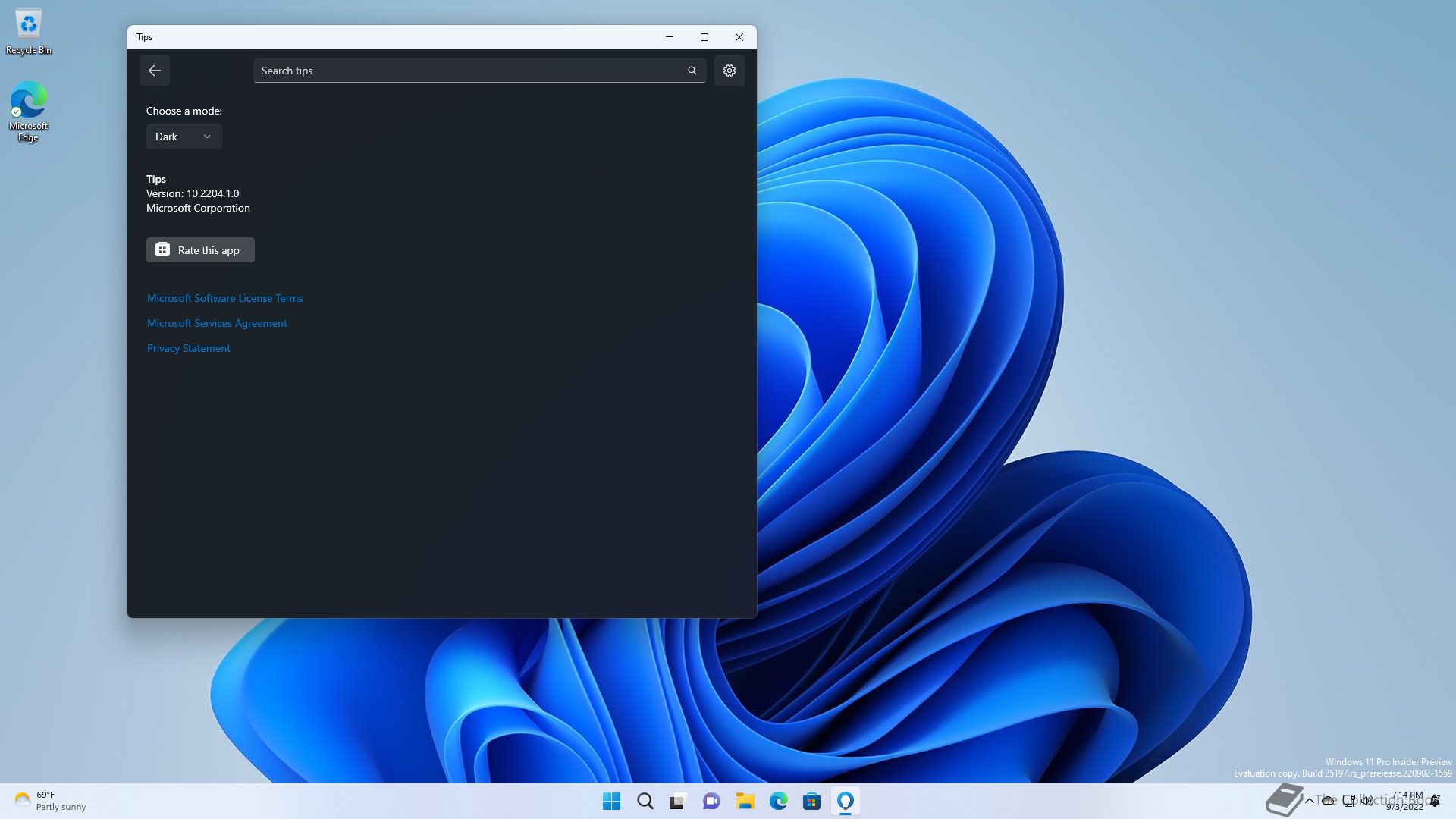Click the Rate this app button
Viewport: 1456px width, 819px height.
(200, 250)
